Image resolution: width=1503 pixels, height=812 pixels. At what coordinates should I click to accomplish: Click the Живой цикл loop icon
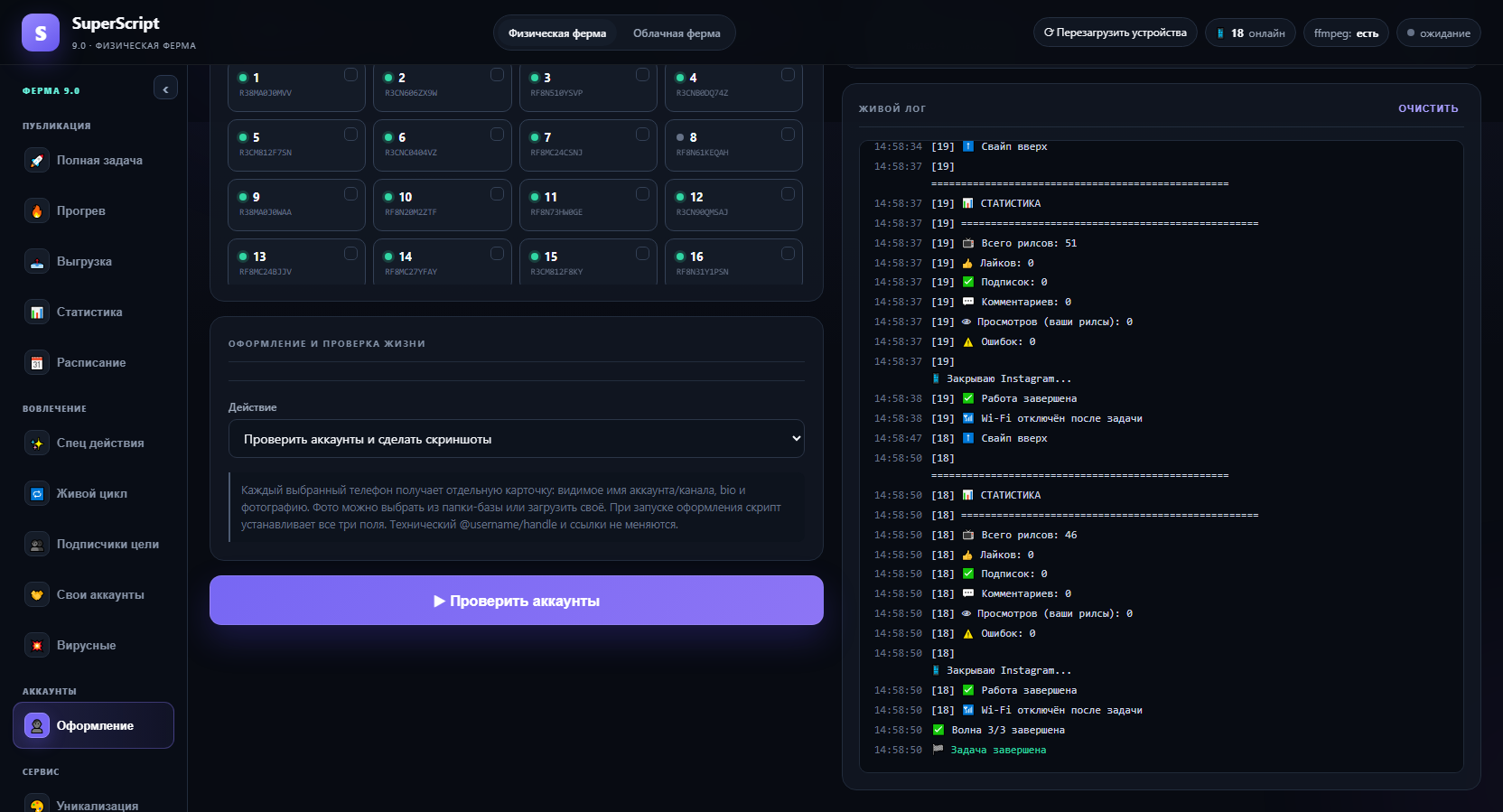coord(37,493)
